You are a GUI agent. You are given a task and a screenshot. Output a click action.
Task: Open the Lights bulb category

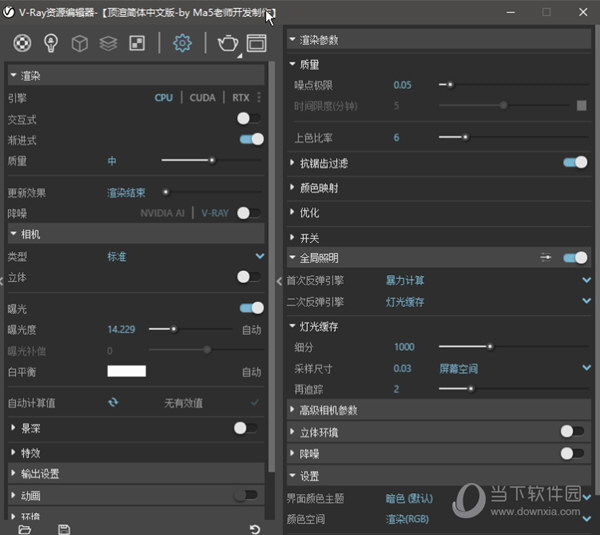click(51, 43)
